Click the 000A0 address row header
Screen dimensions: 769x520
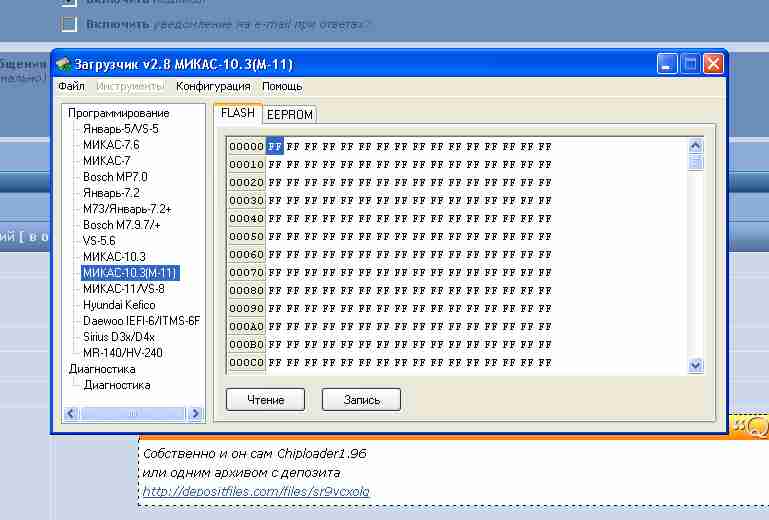246,326
